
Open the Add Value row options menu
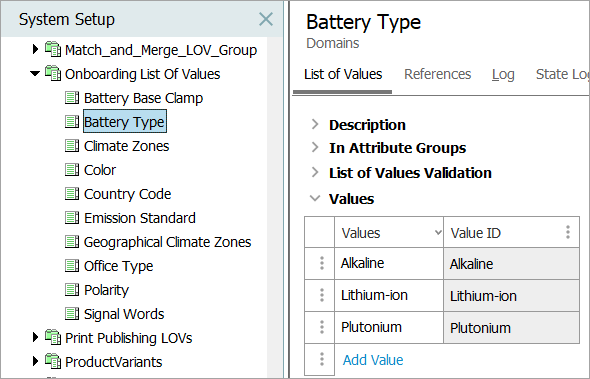(x=322, y=359)
